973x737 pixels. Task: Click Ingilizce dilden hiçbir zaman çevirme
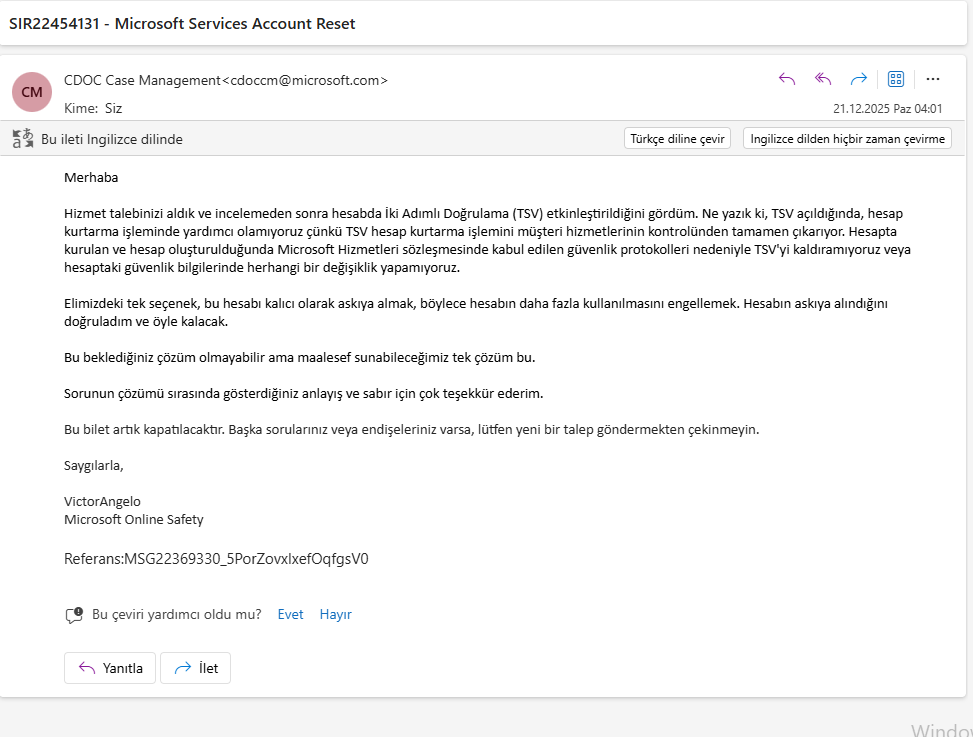pos(847,138)
